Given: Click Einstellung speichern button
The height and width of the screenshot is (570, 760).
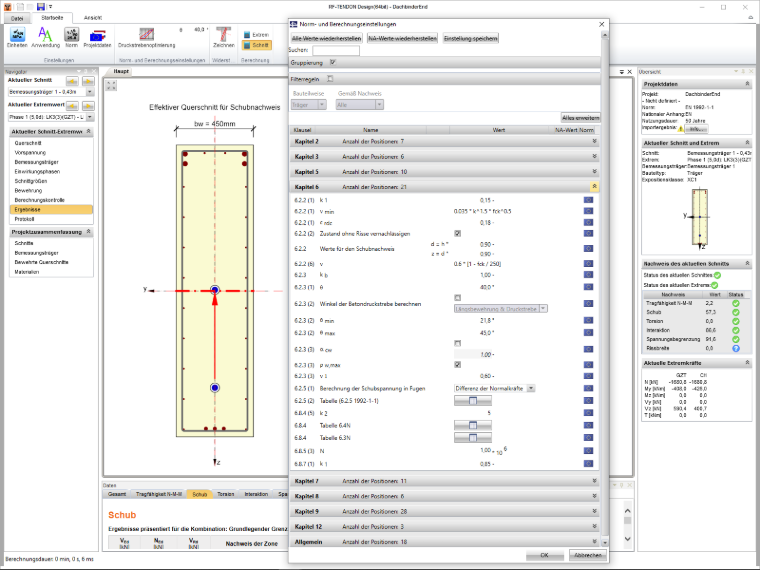Looking at the screenshot, I should pos(471,38).
